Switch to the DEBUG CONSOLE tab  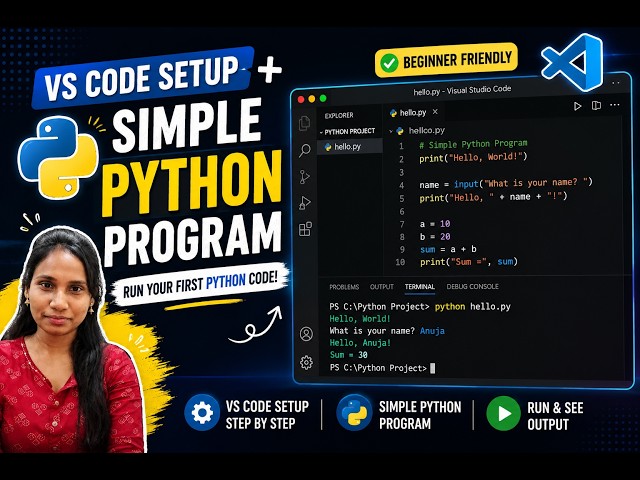472,287
